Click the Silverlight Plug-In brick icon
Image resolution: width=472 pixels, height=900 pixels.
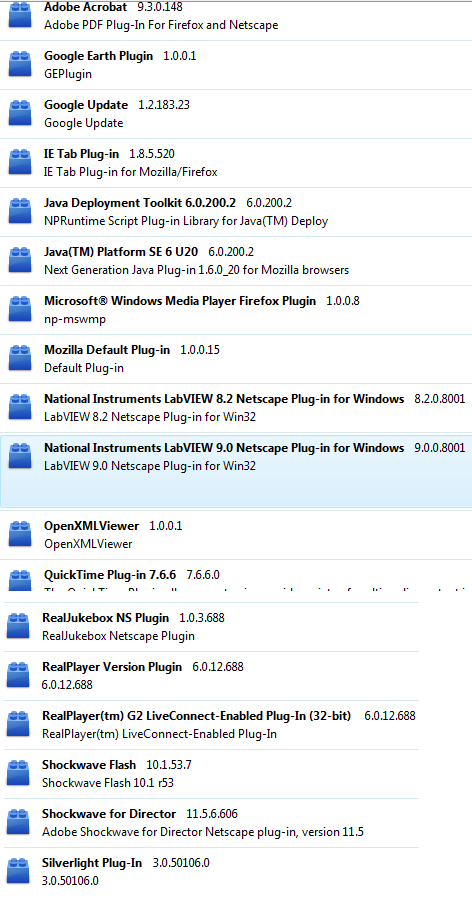coord(18,871)
